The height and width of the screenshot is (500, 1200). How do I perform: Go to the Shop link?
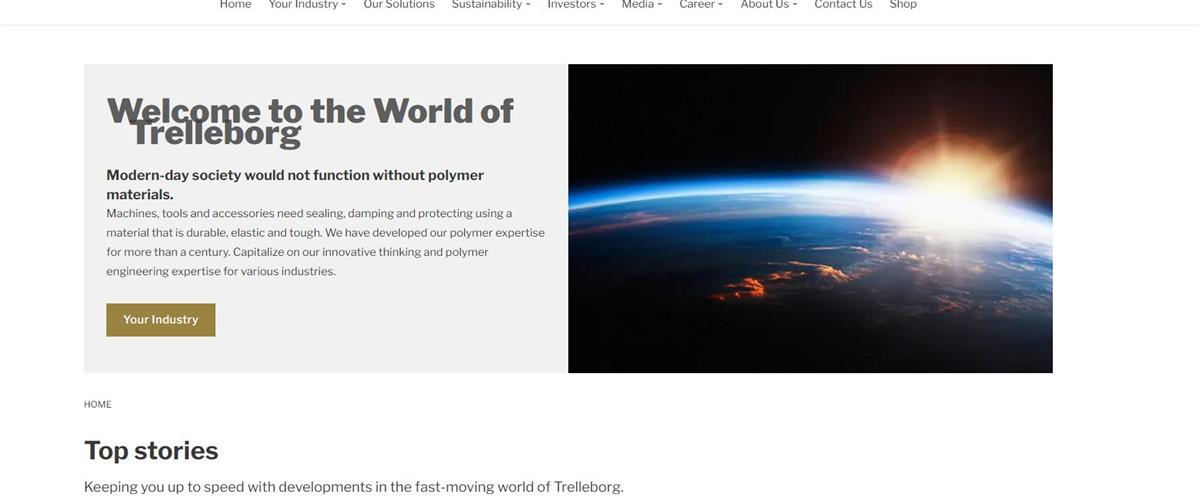[903, 5]
